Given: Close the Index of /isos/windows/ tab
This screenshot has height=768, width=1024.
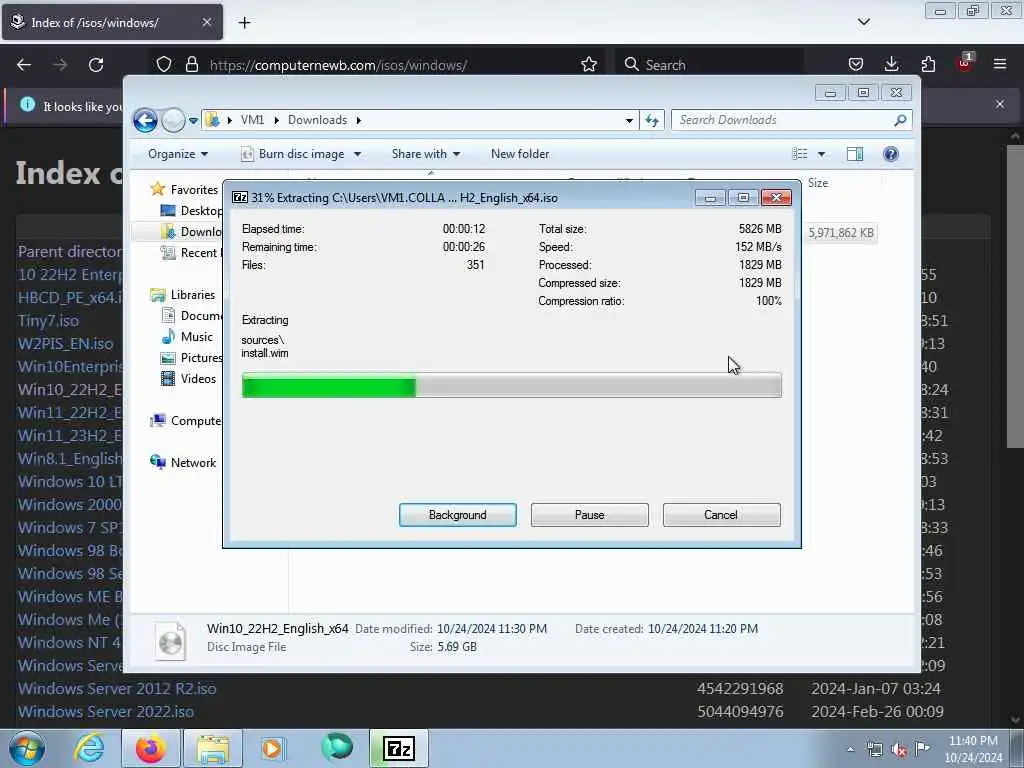Looking at the screenshot, I should click(206, 22).
